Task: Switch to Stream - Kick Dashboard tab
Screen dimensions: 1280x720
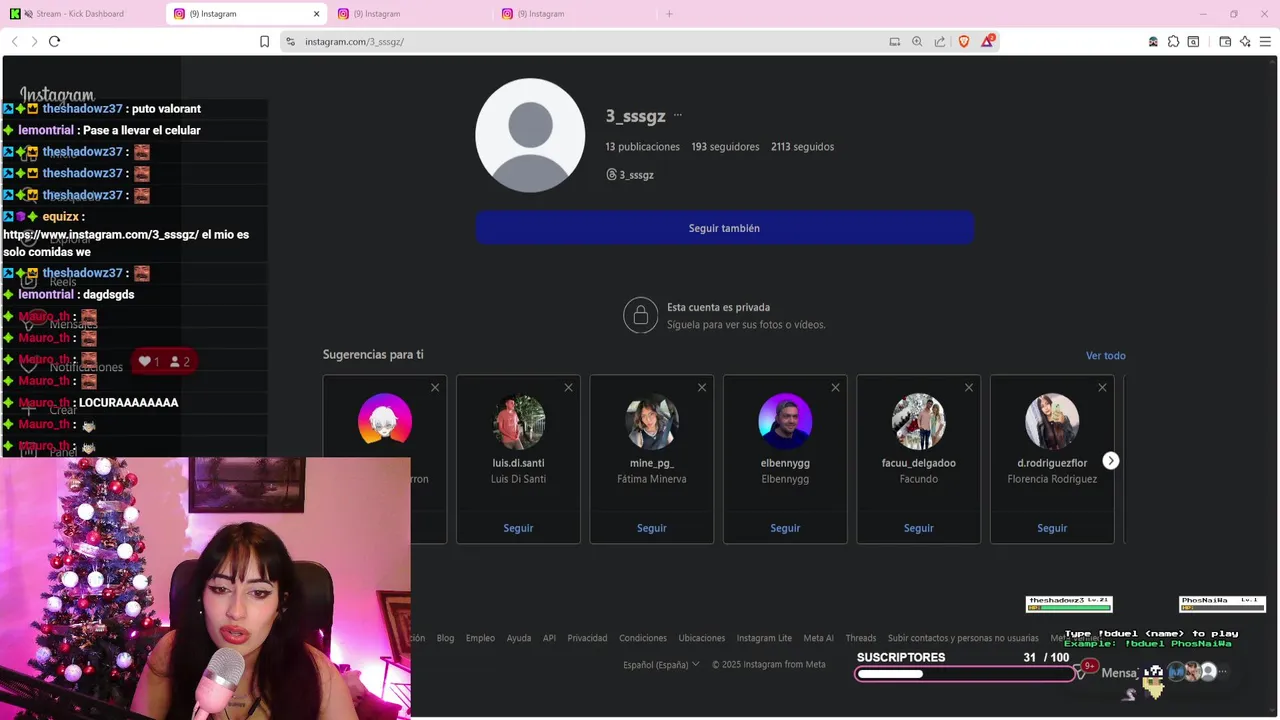Action: click(x=81, y=14)
